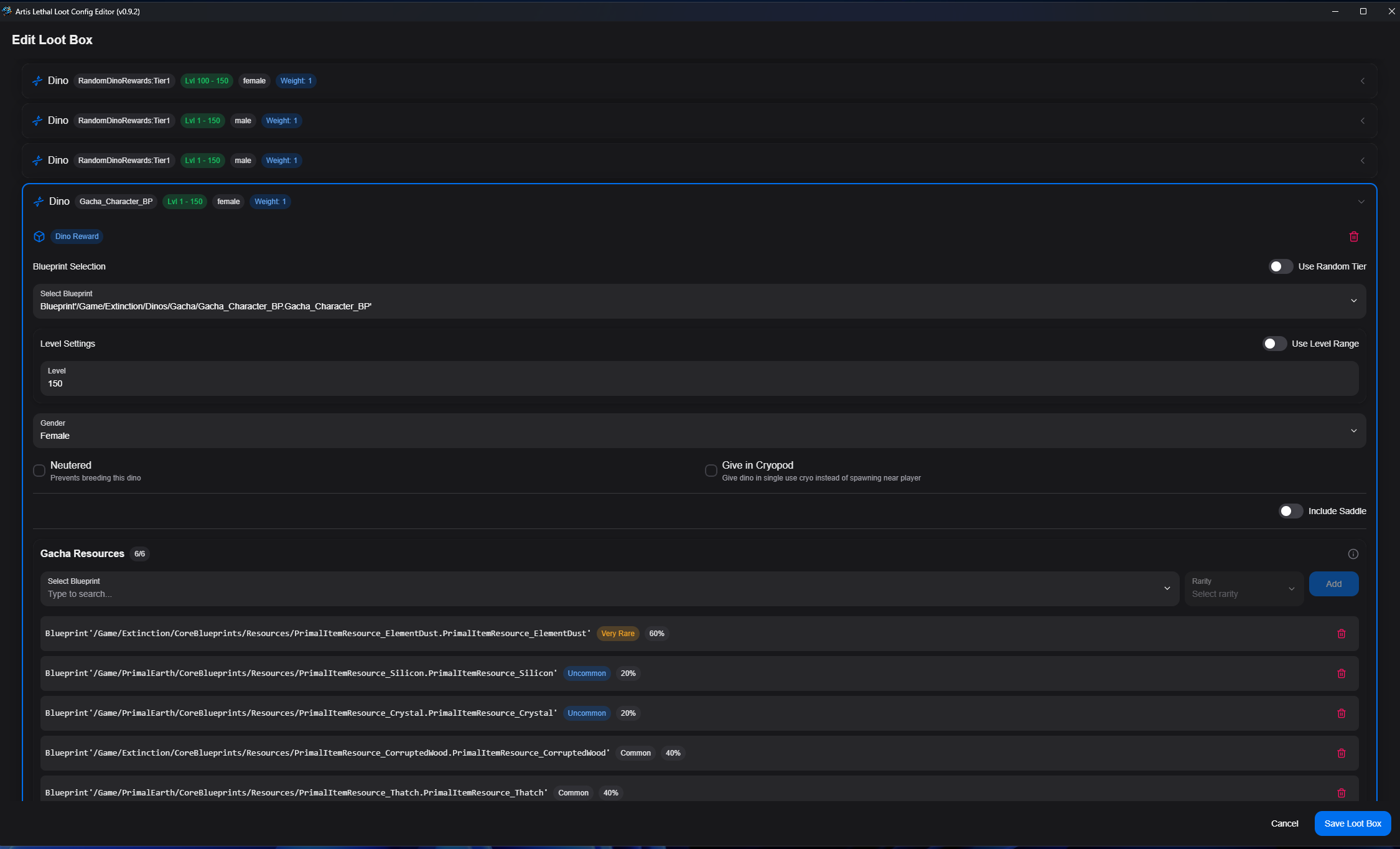Click the cube icon beside Dino Reward
The width and height of the screenshot is (1400, 849).
tap(39, 237)
